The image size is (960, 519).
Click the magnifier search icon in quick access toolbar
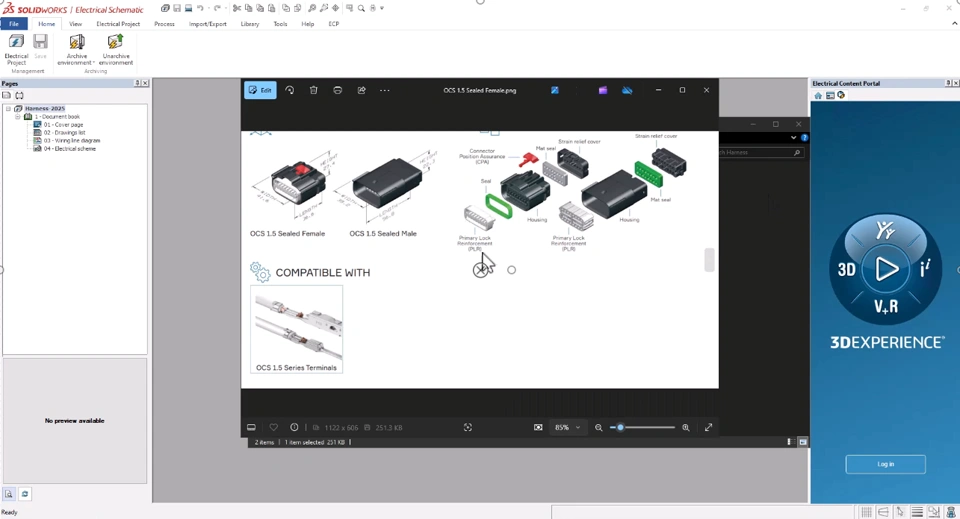[361, 8]
